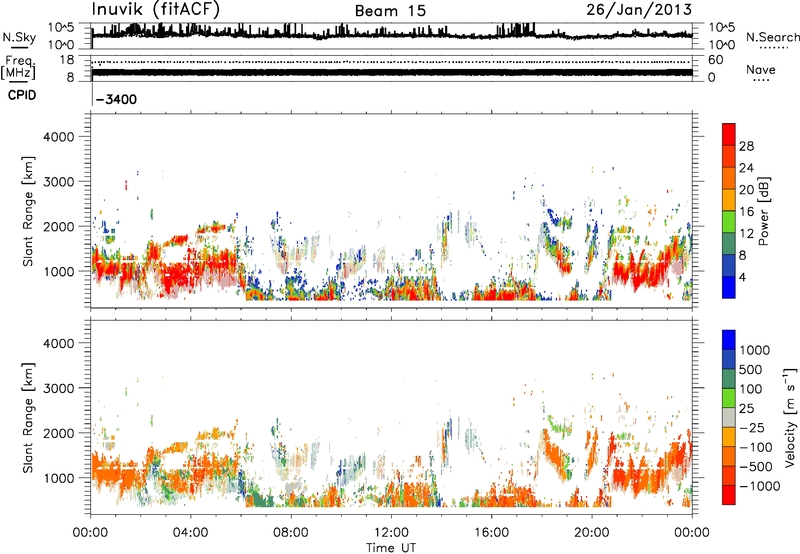Select the 'Power [dB]' colorbar title

pyautogui.click(x=763, y=211)
